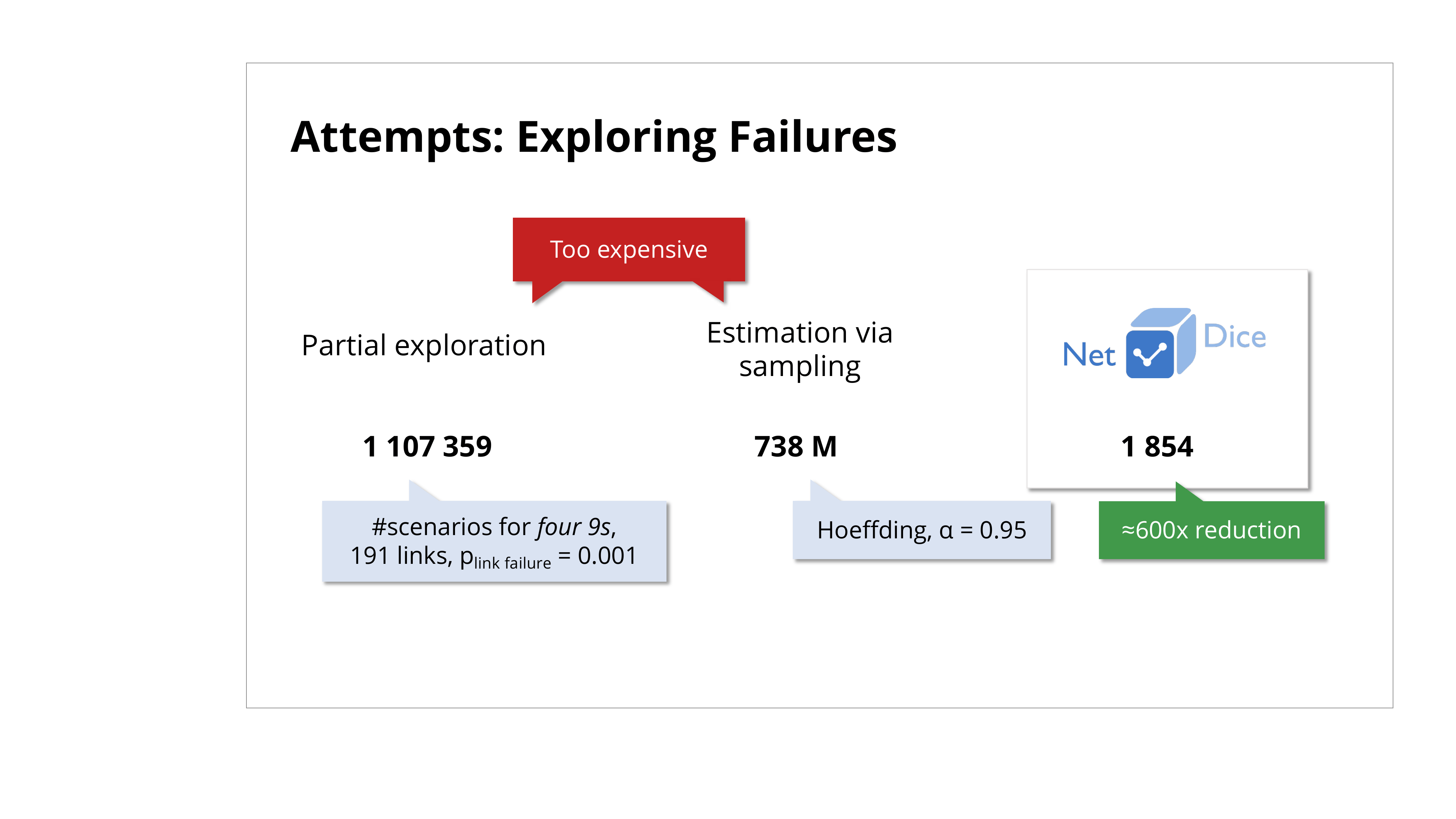Select the number '1 107 359'
This screenshot has height=819, width=1456.
point(427,447)
